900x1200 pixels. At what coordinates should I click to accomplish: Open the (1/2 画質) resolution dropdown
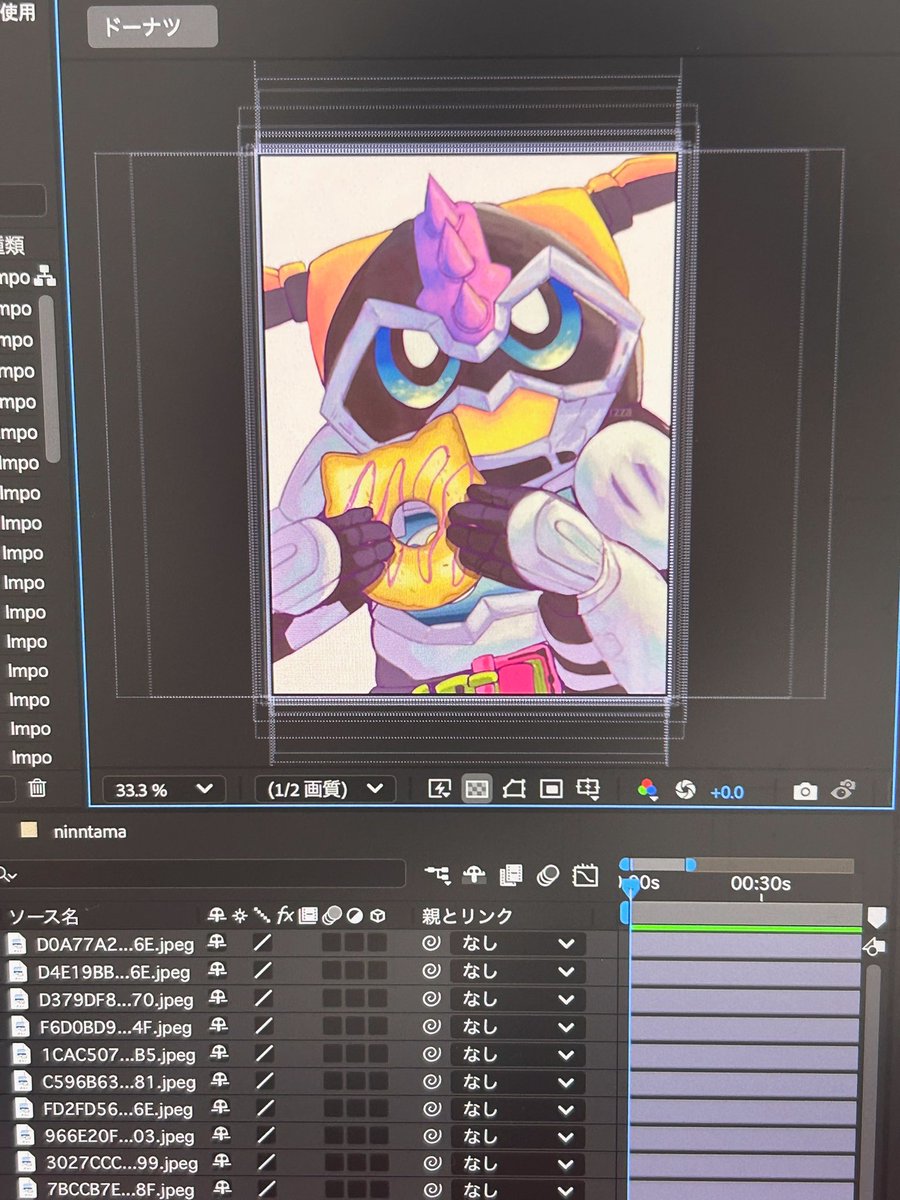tap(325, 789)
